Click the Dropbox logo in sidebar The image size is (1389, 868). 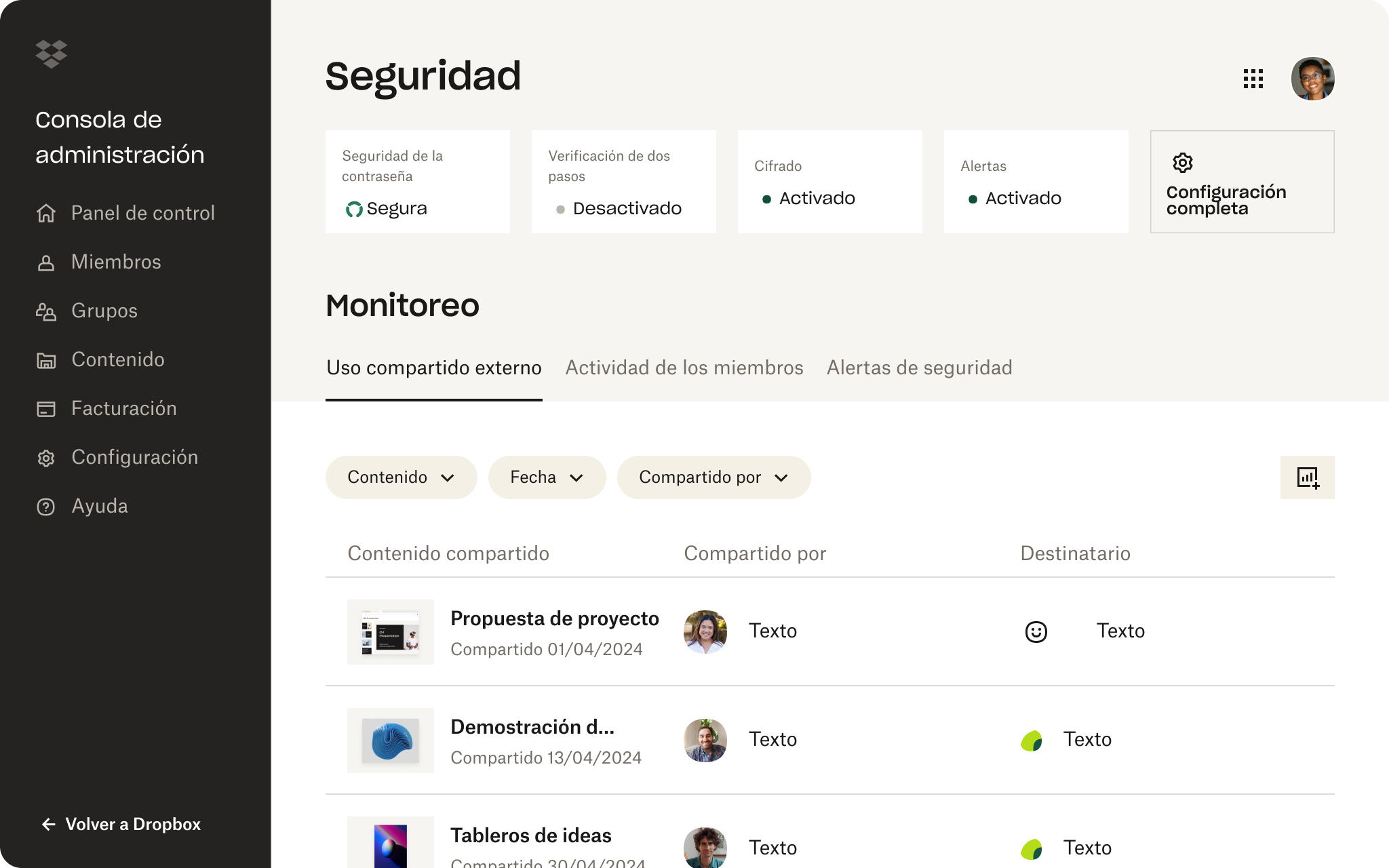point(51,54)
